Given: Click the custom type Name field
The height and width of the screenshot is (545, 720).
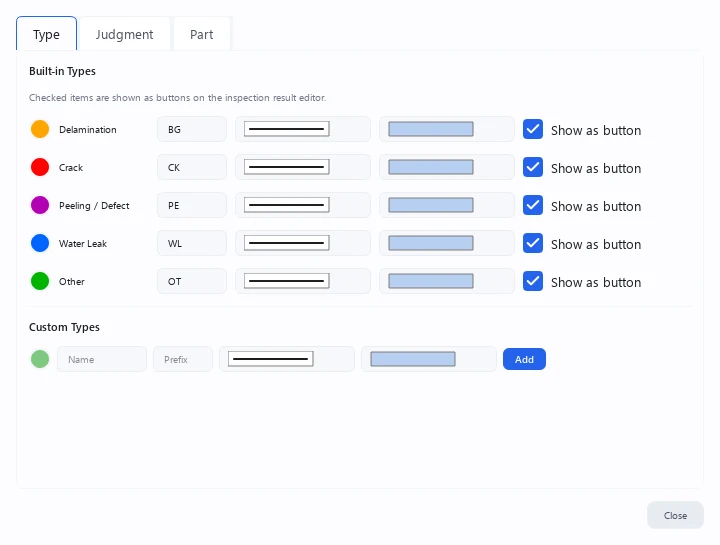Looking at the screenshot, I should 102,359.
